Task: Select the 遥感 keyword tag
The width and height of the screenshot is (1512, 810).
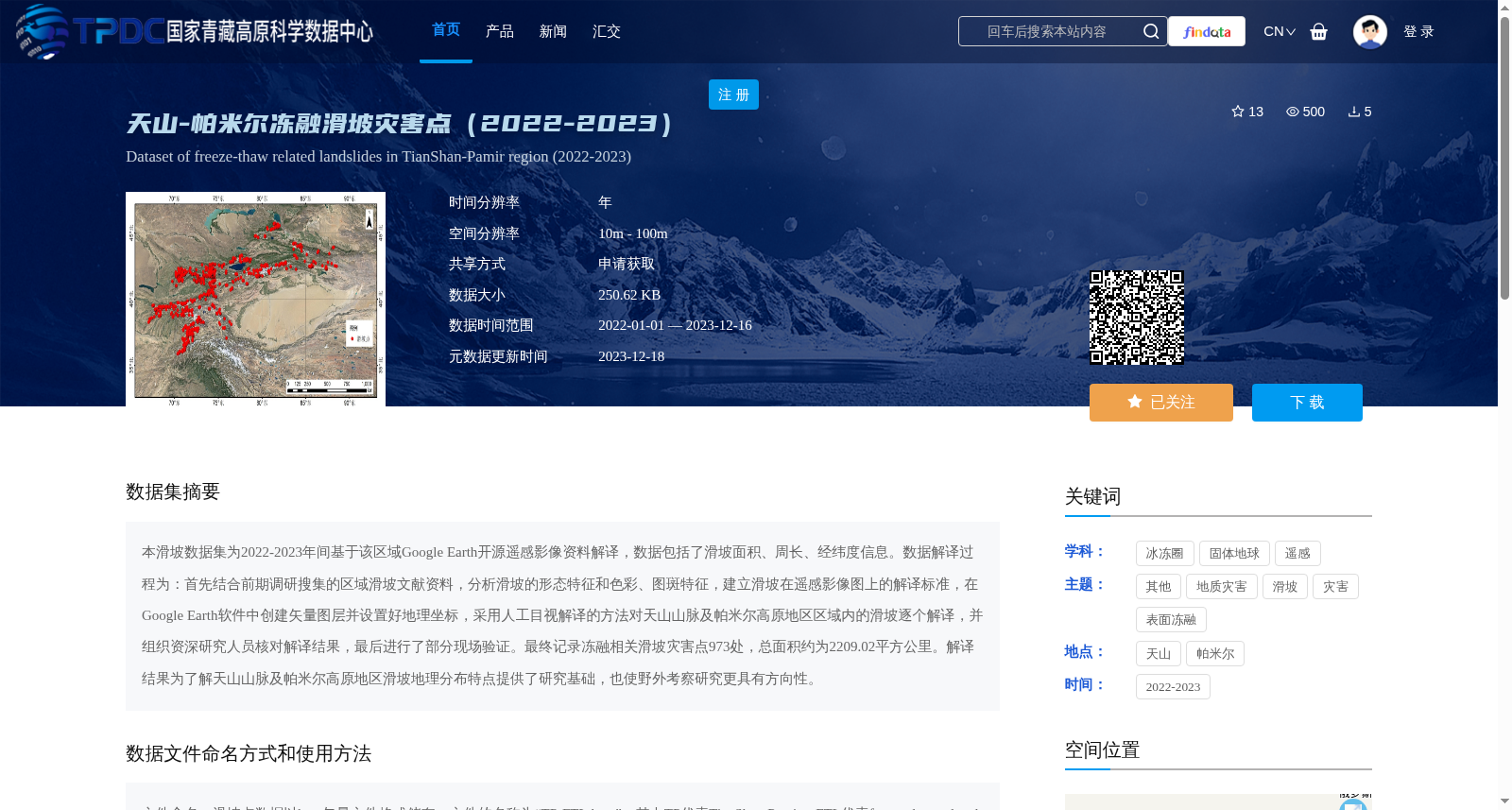Action: (1297, 554)
